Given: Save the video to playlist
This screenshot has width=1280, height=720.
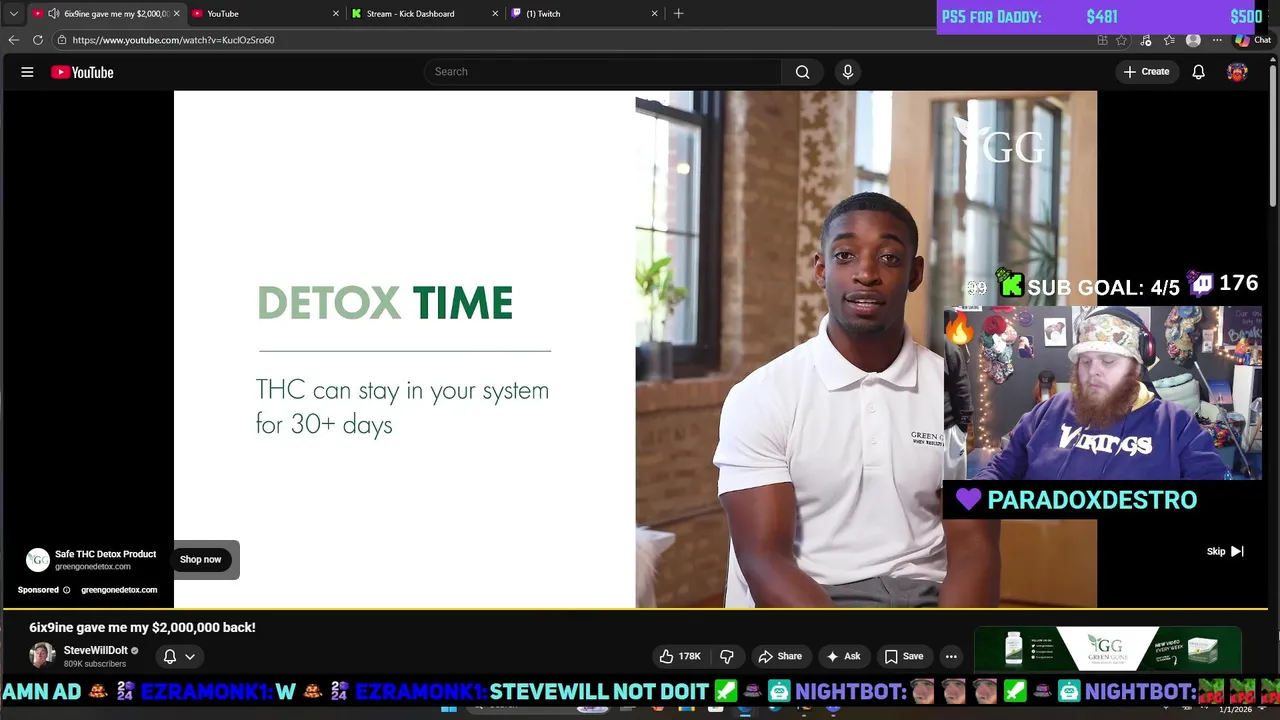Looking at the screenshot, I should click(x=902, y=656).
